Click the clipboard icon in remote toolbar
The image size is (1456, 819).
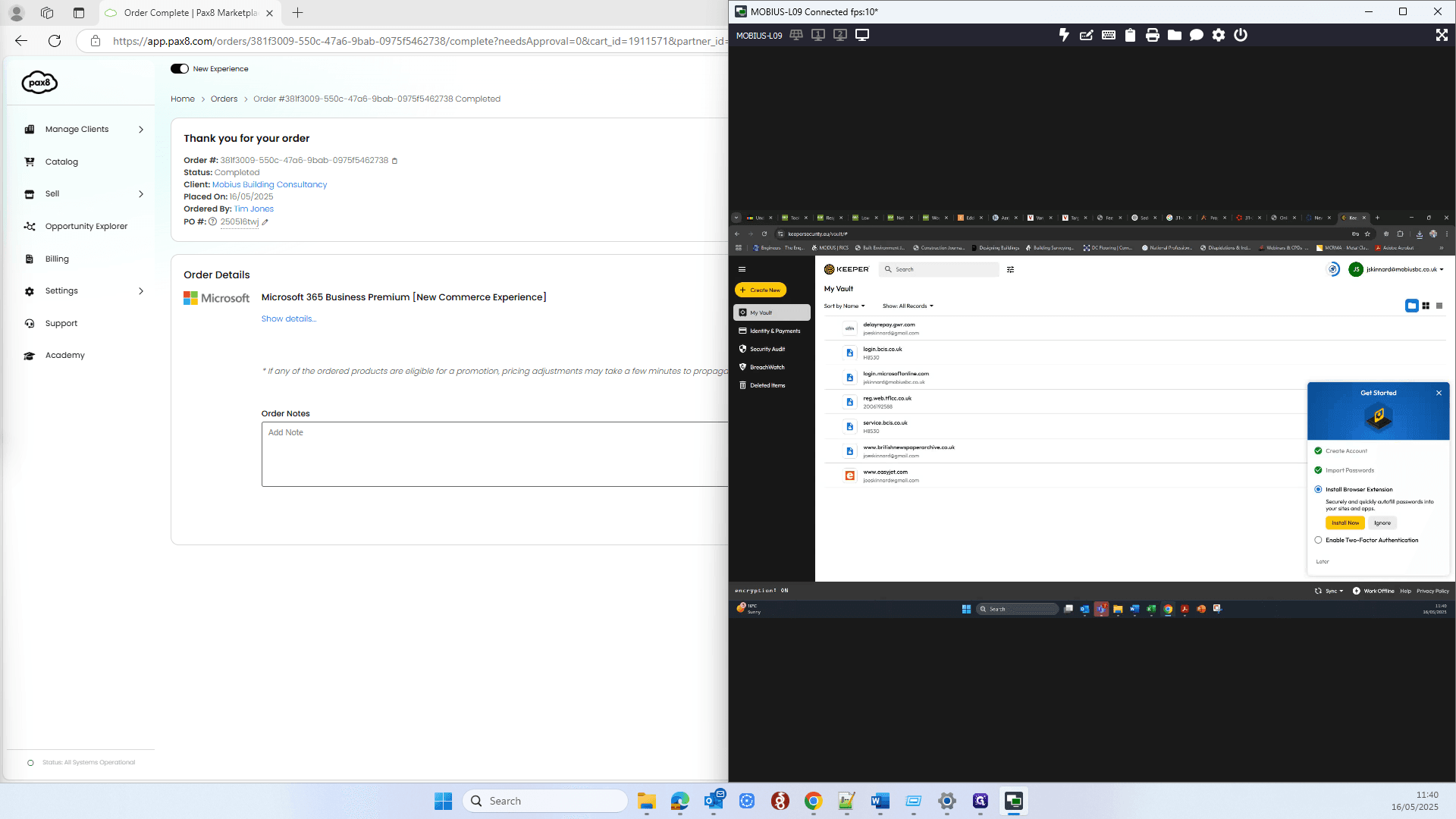pos(1130,35)
